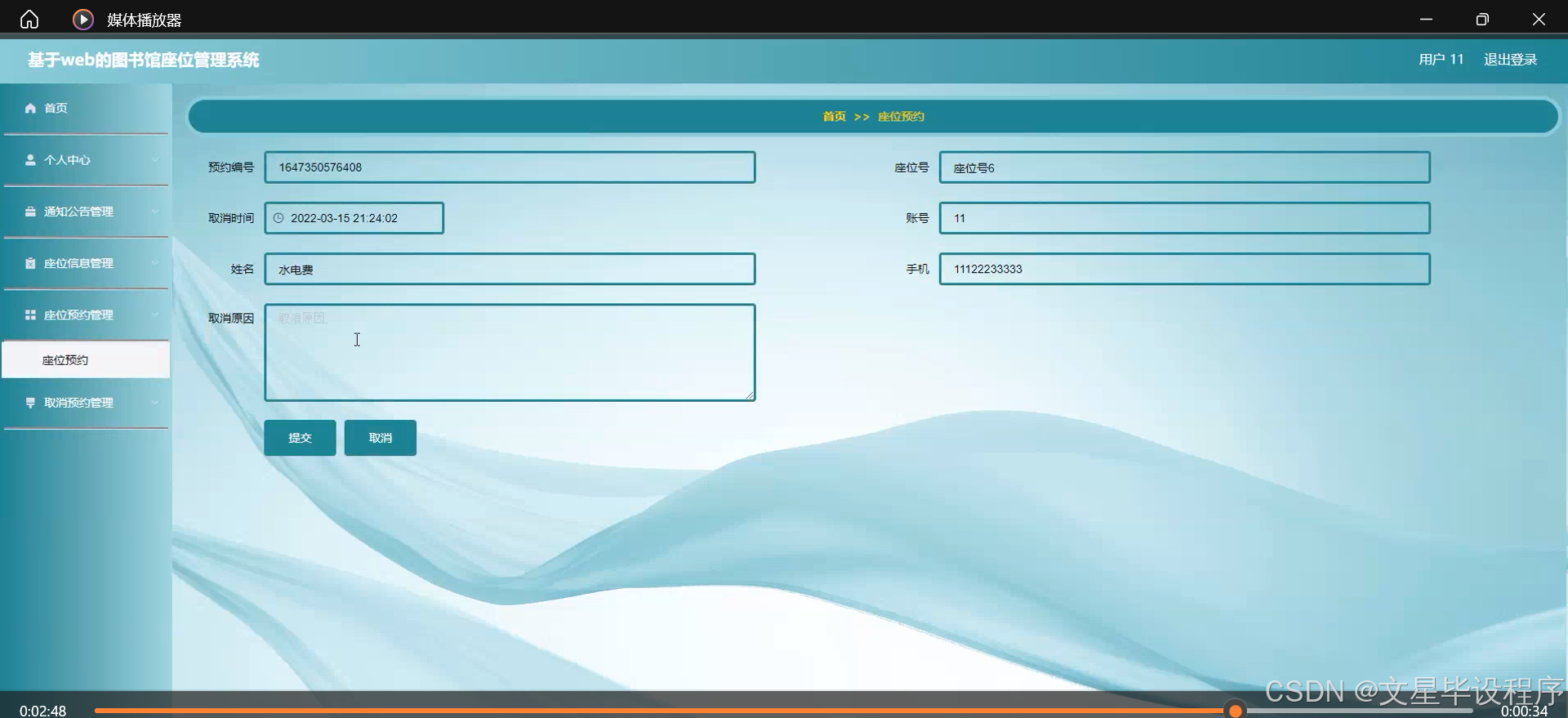This screenshot has width=1568, height=718.
Task: Click the media player play logo icon
Action: pos(83,19)
